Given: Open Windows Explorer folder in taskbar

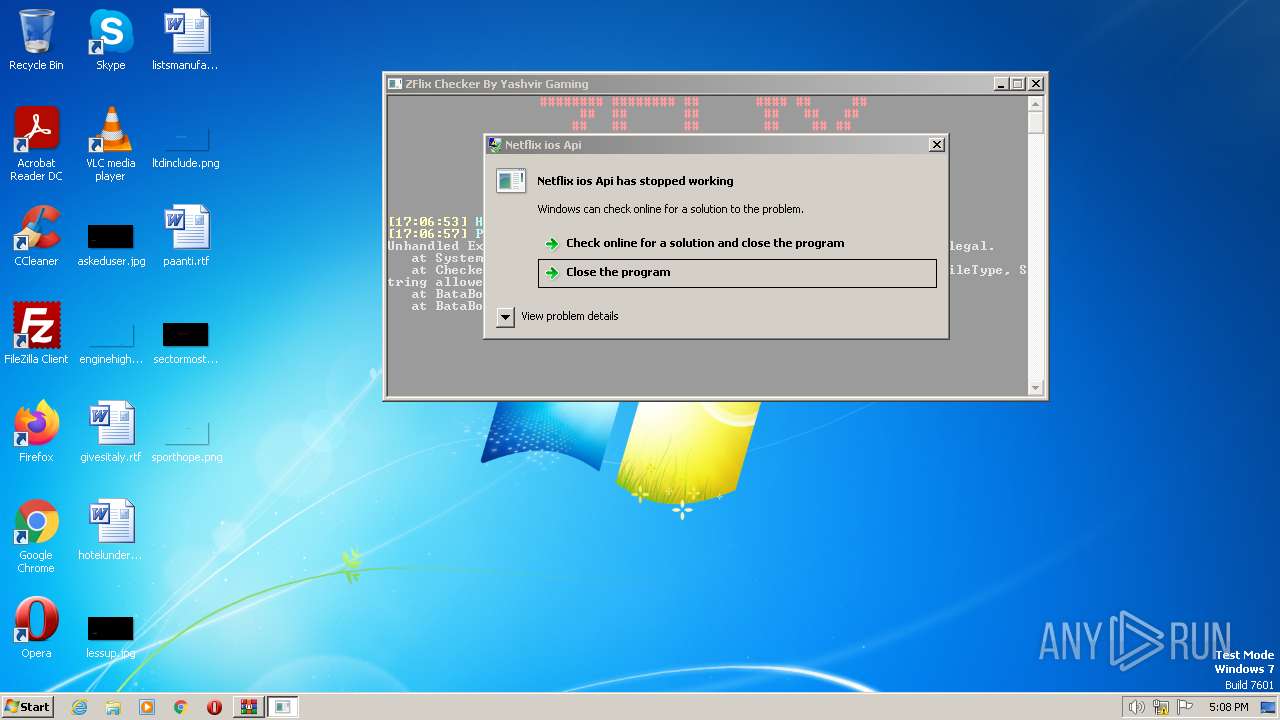Looking at the screenshot, I should (113, 707).
